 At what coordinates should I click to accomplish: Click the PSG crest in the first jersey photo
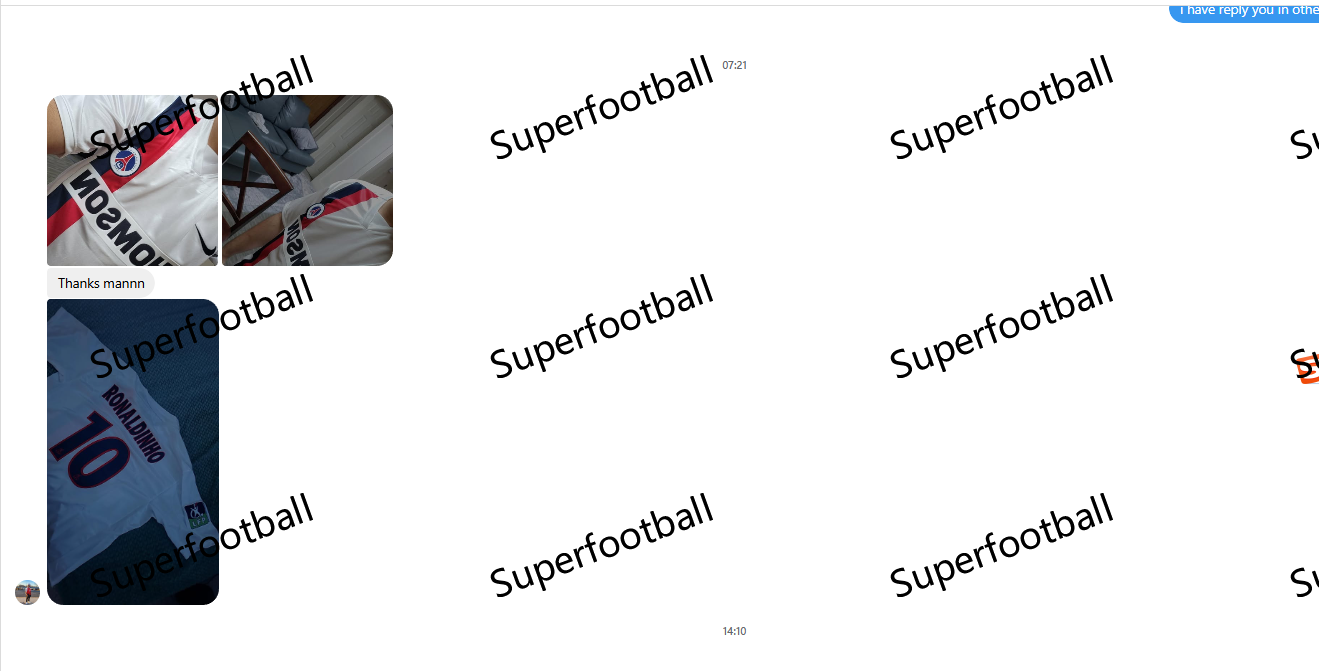tap(125, 159)
